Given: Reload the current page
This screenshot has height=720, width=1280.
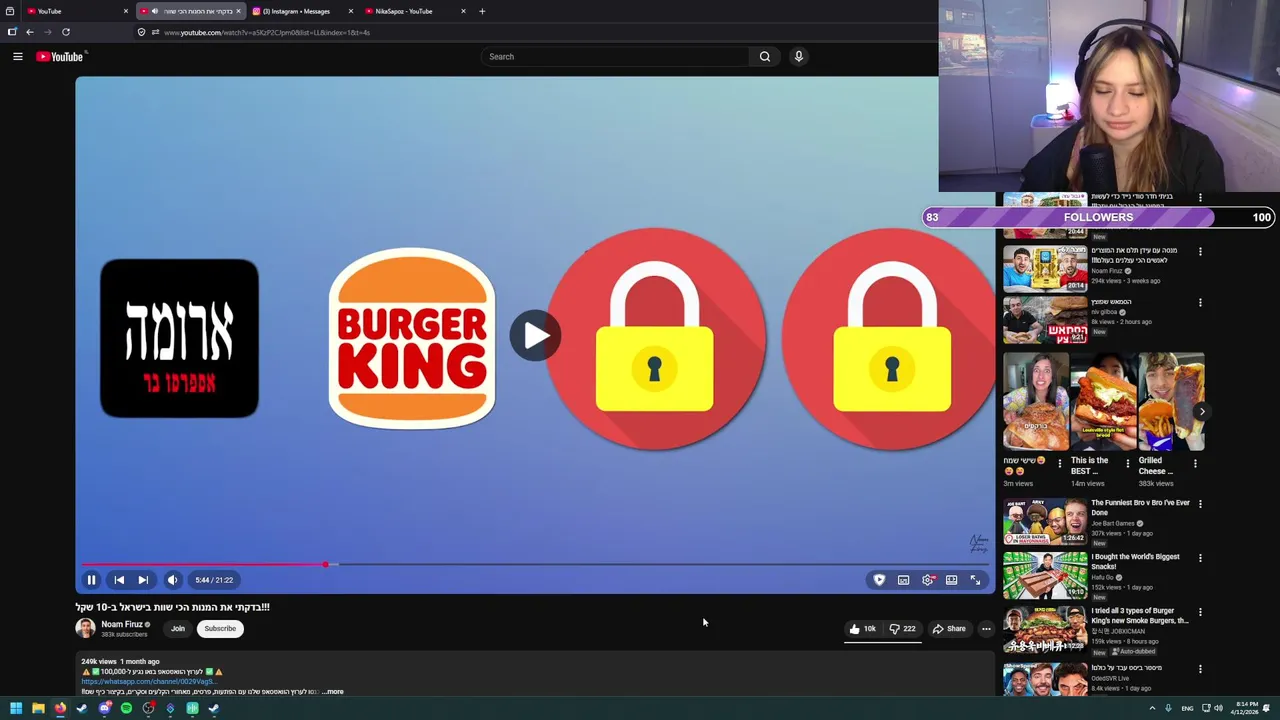Looking at the screenshot, I should [66, 32].
